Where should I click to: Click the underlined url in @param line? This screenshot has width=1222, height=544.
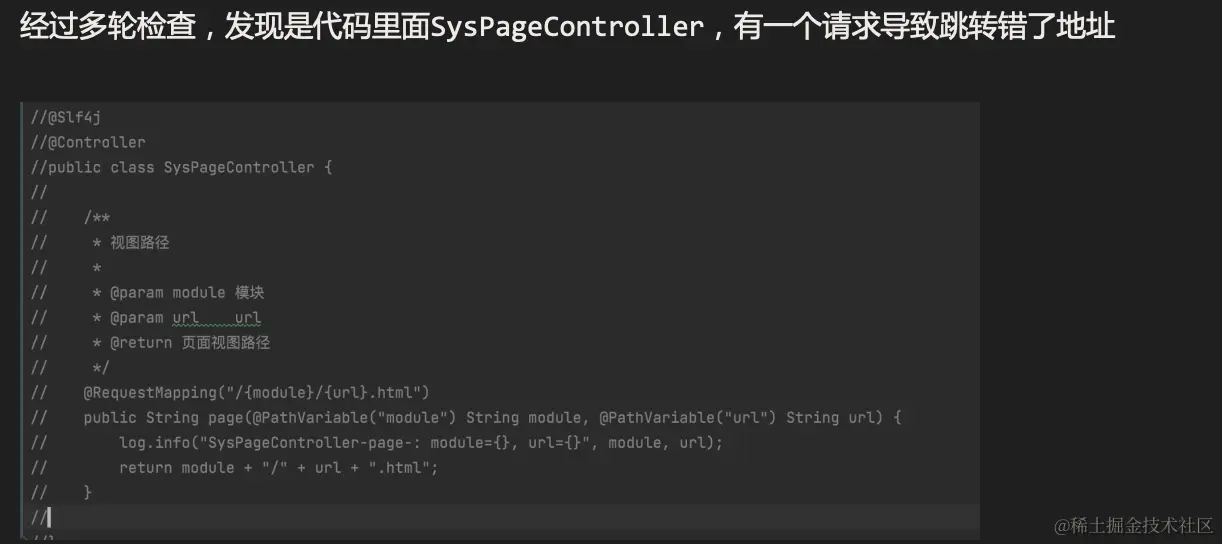click(x=185, y=317)
